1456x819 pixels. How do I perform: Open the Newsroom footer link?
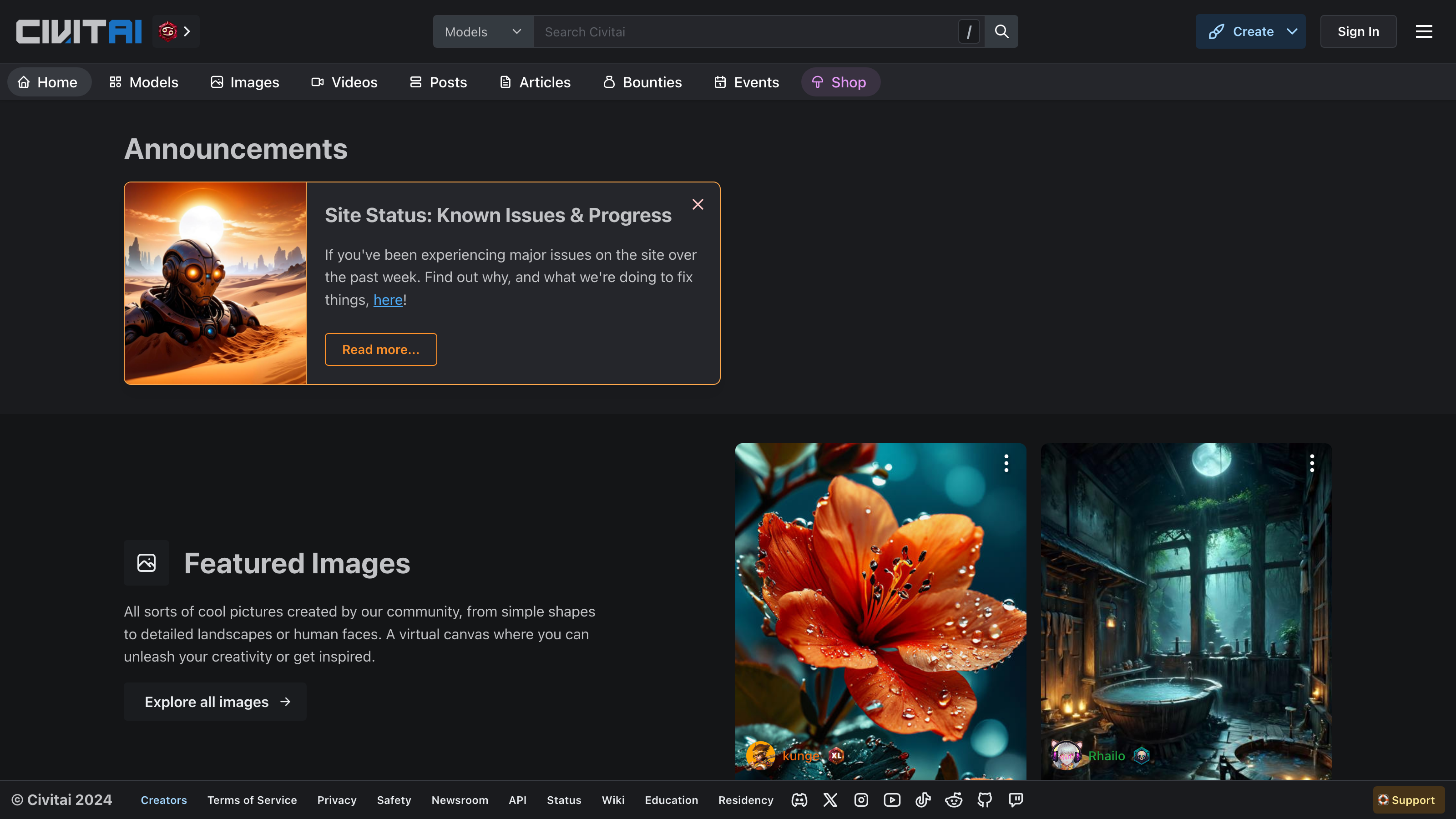(x=460, y=800)
